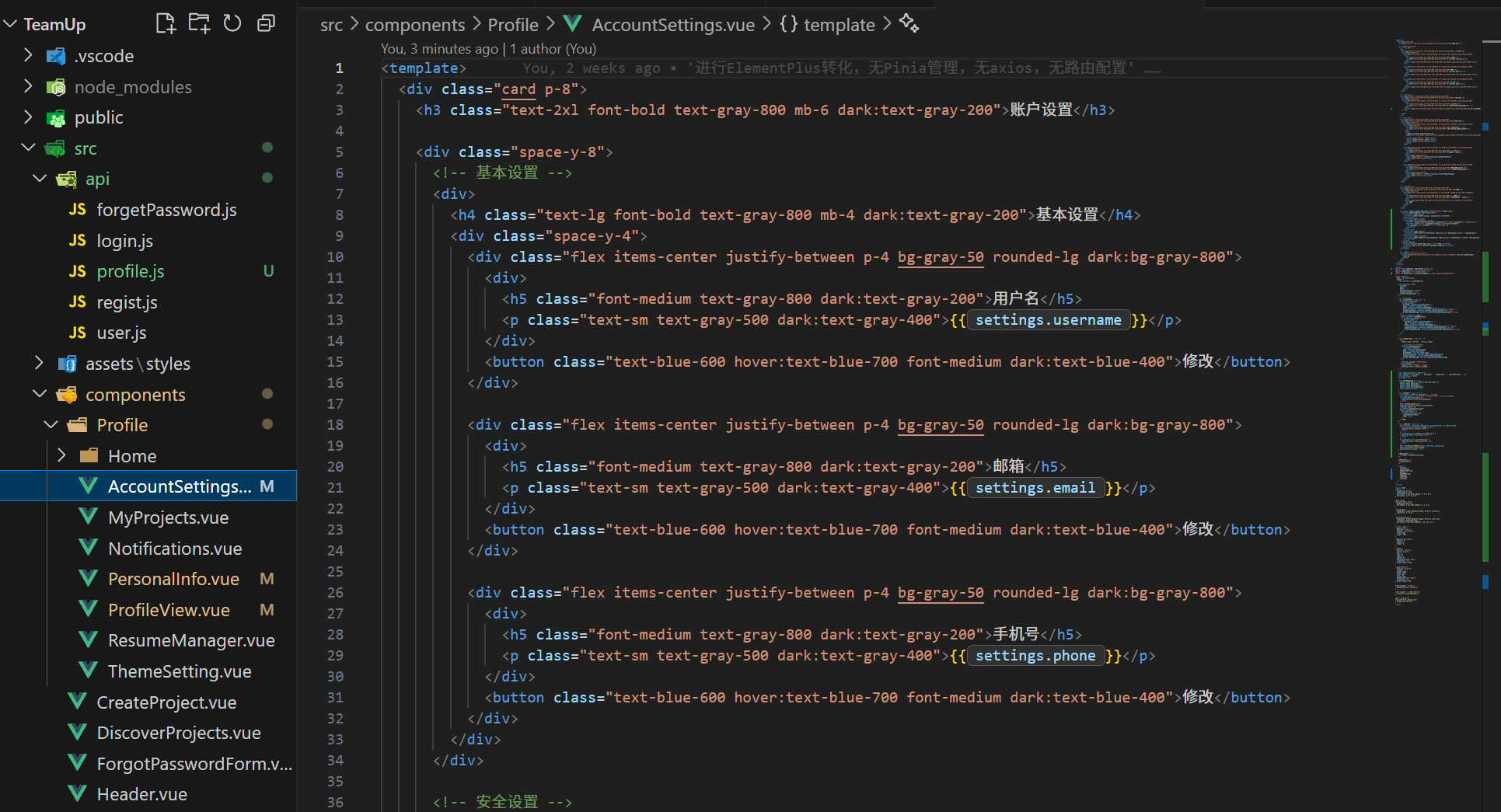This screenshot has width=1501, height=812.
Task: Collapse the api folder chevron
Action: [x=40, y=179]
